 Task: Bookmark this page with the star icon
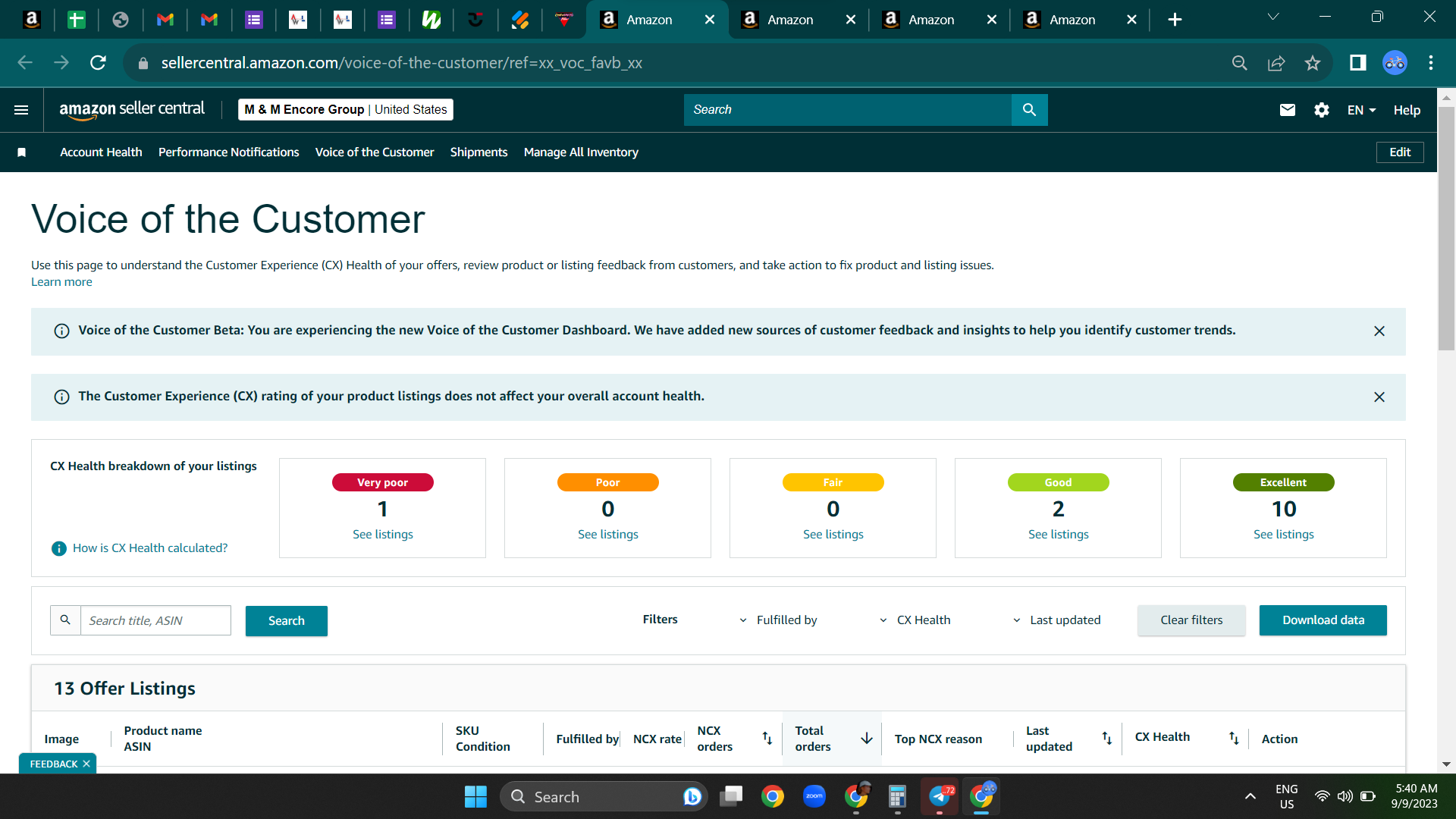point(1313,63)
